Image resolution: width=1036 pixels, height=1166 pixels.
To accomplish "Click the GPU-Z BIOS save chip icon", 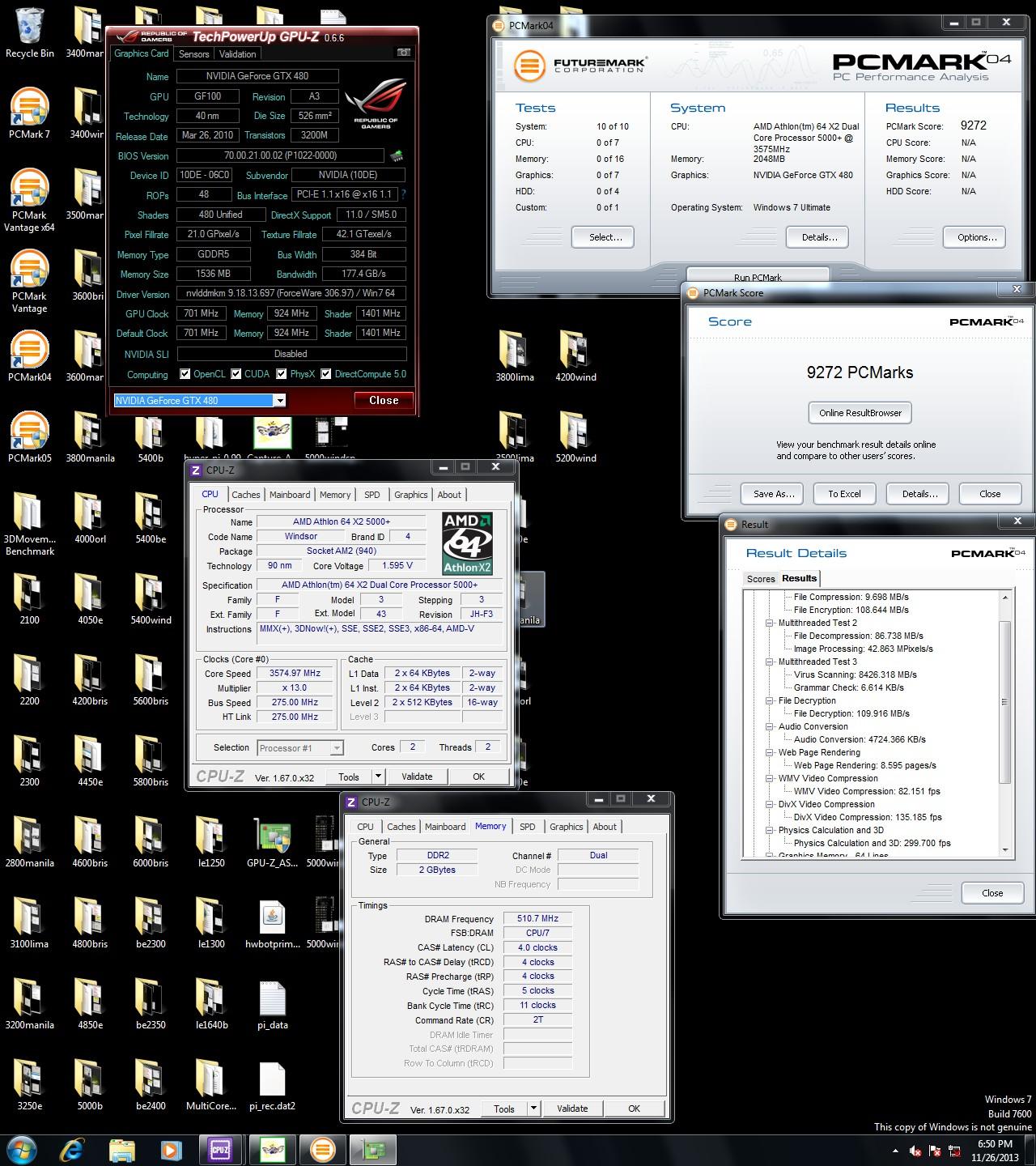I will coord(397,155).
